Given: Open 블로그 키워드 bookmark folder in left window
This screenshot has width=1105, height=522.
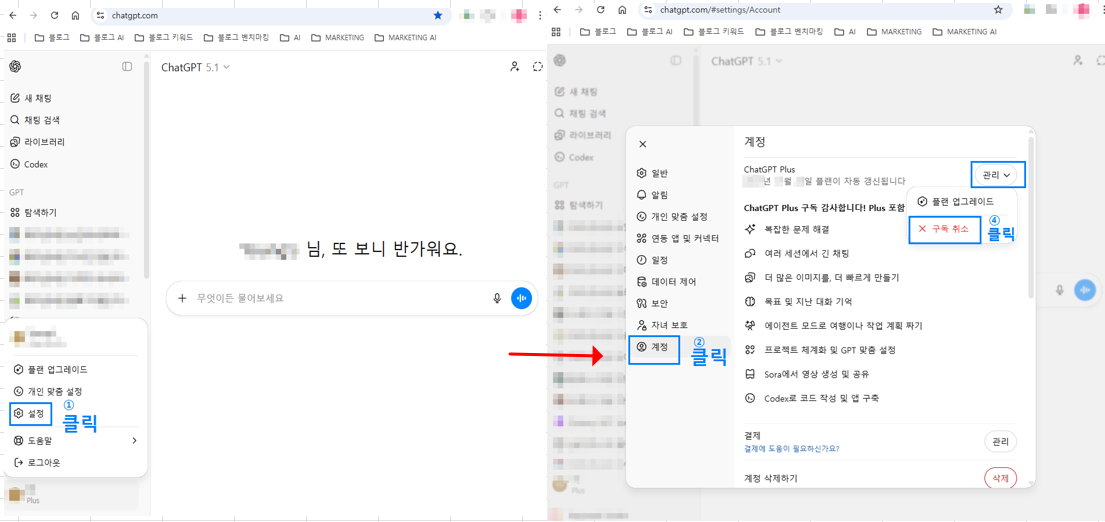Looking at the screenshot, I should tap(163, 37).
